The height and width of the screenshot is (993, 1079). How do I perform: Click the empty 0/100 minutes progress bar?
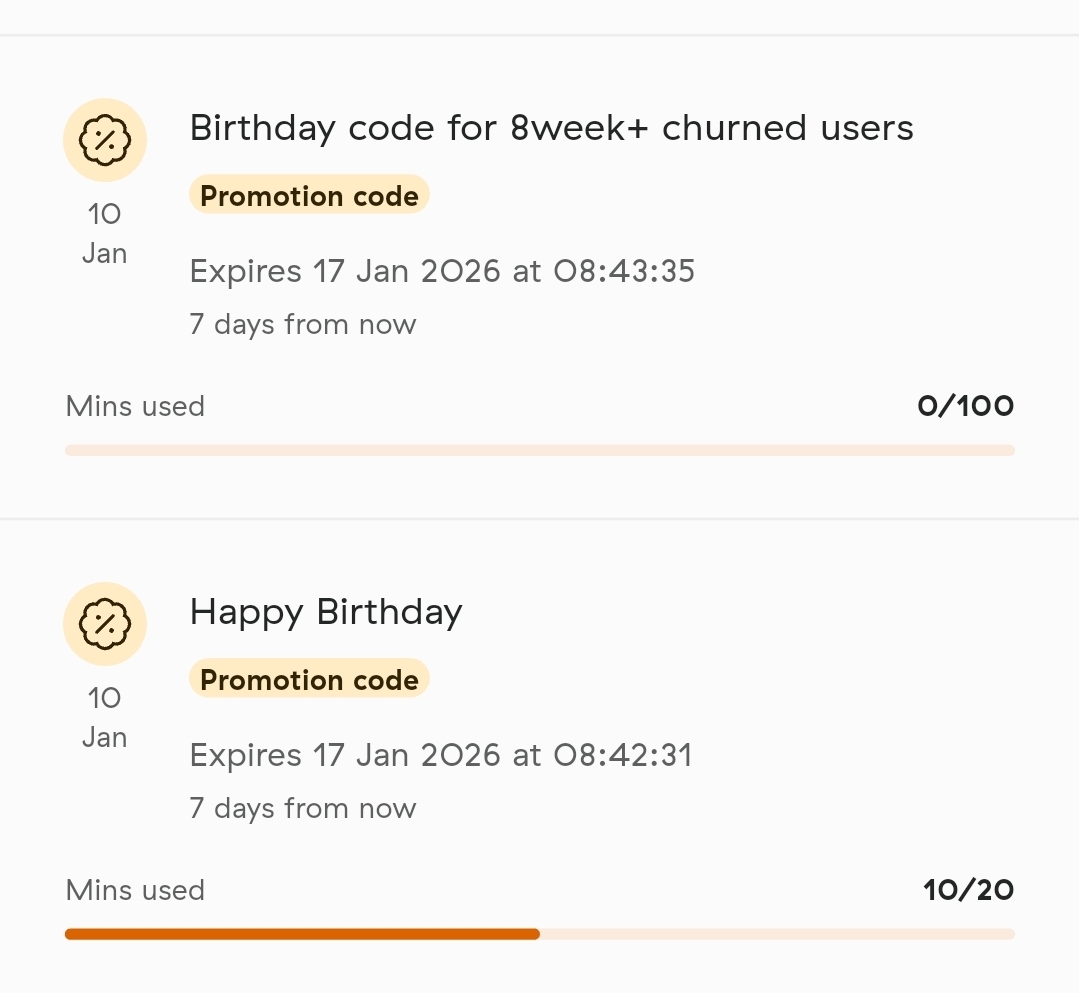(540, 450)
